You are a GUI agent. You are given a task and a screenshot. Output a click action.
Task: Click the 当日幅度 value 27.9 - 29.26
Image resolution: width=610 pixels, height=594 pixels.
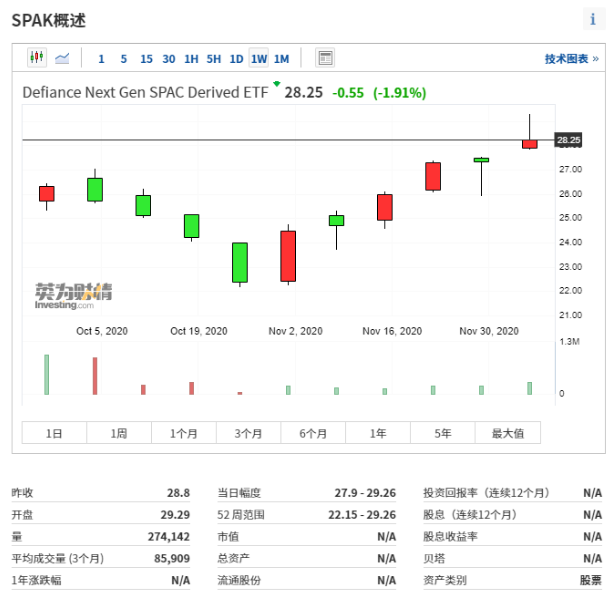[365, 493]
